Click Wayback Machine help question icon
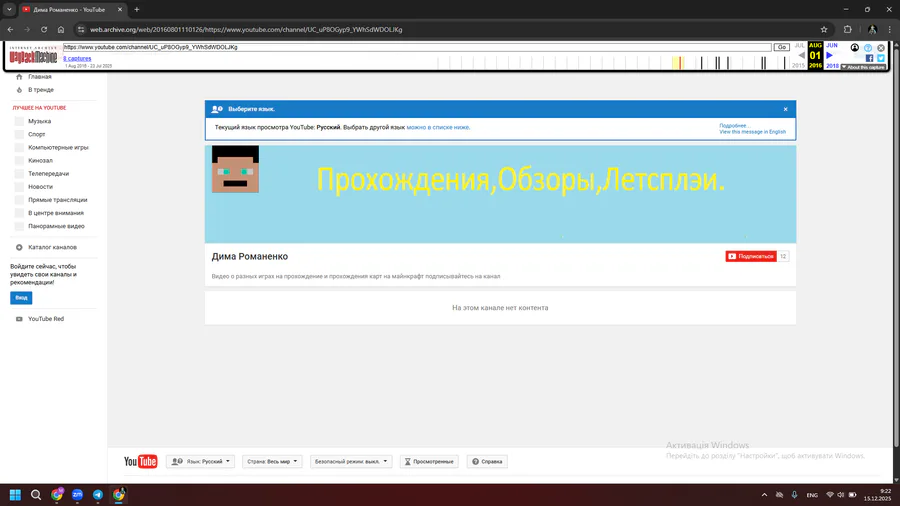 pos(868,48)
